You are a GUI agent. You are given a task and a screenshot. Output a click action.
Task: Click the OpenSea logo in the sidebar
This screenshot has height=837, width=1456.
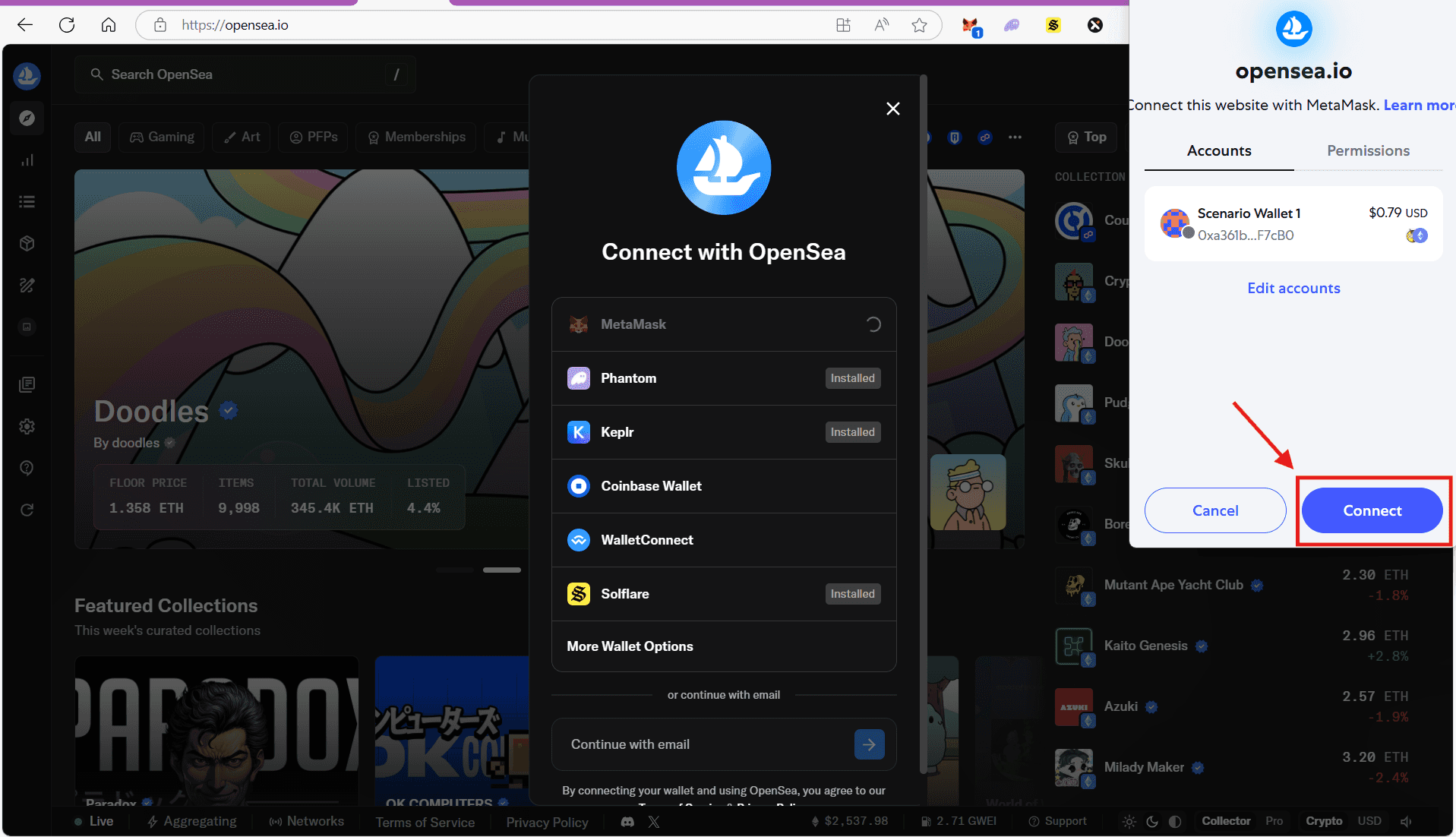click(x=27, y=75)
